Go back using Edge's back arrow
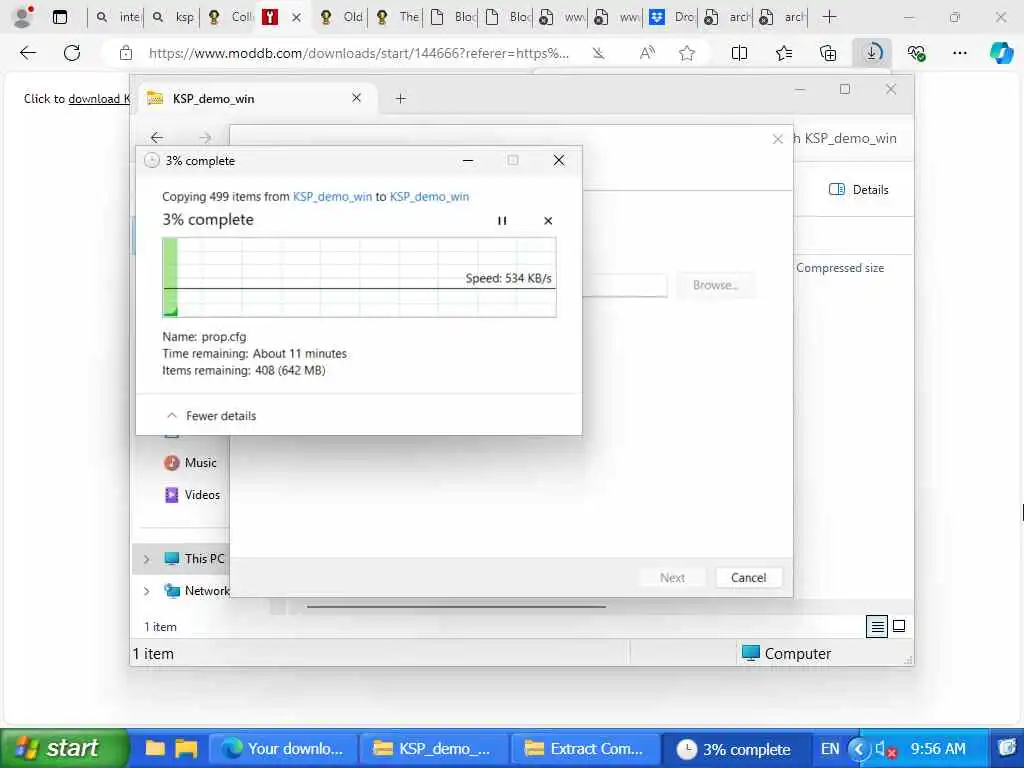Image resolution: width=1024 pixels, height=768 pixels. (x=28, y=53)
